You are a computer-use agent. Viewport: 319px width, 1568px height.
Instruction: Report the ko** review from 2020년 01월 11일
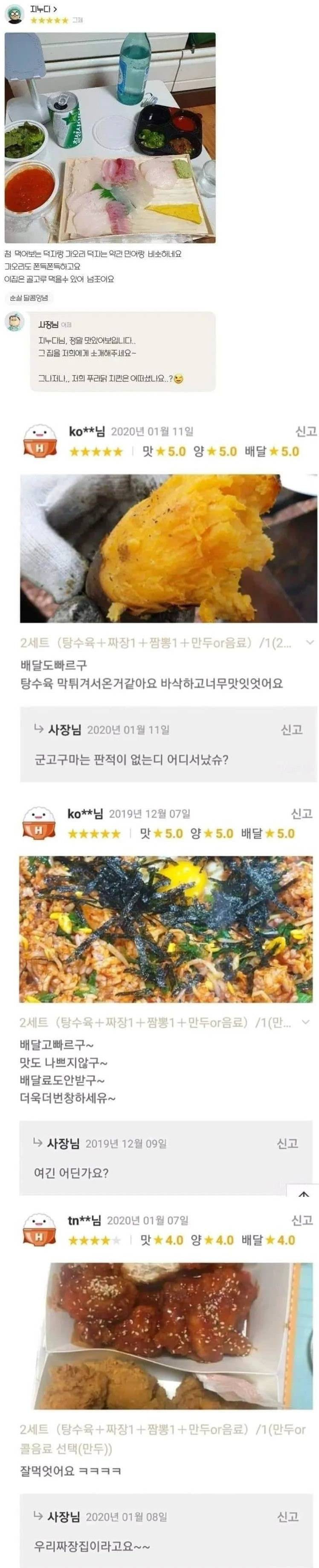pyautogui.click(x=306, y=431)
